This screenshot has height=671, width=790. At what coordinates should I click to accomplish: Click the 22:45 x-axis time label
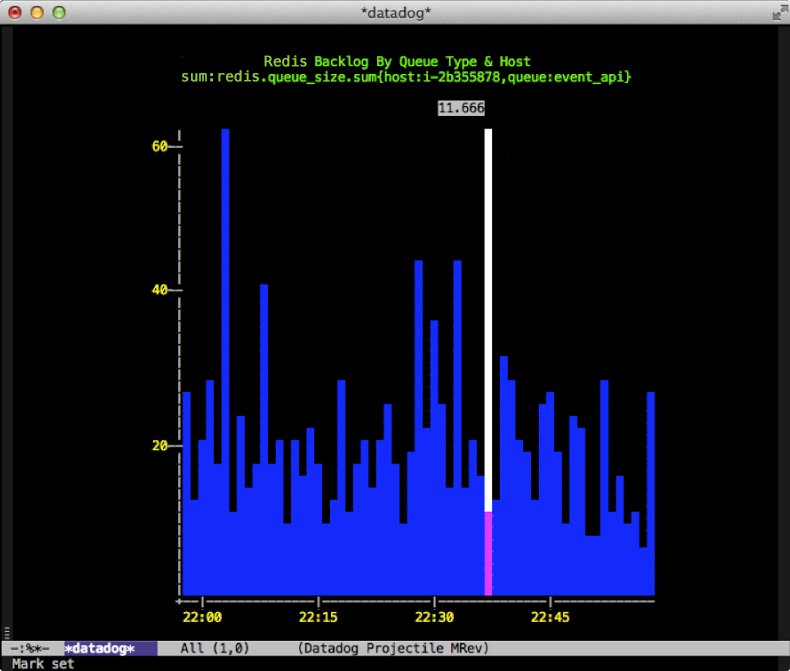click(x=550, y=617)
